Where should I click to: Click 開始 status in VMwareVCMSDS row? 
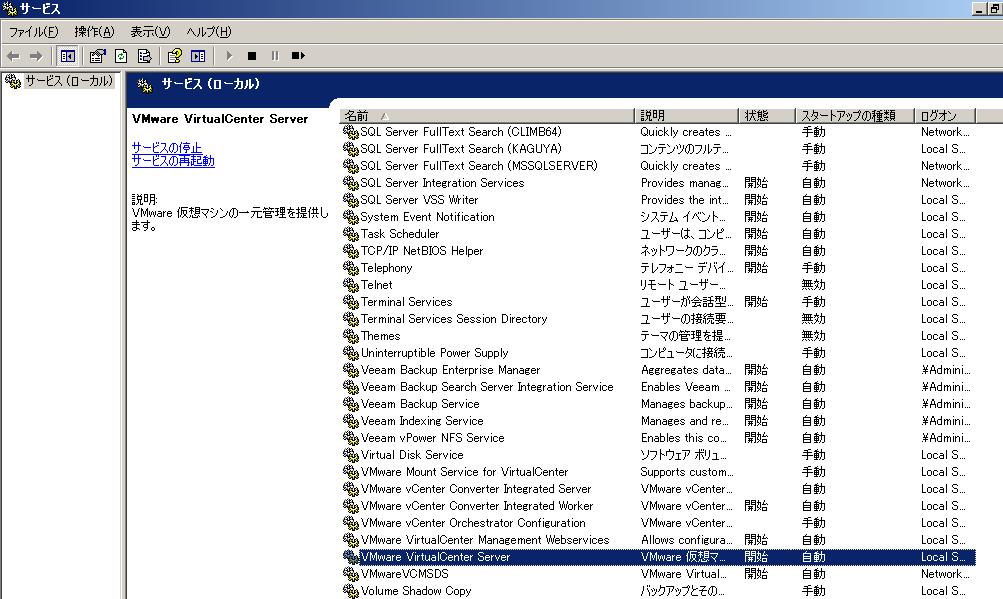tap(756, 574)
